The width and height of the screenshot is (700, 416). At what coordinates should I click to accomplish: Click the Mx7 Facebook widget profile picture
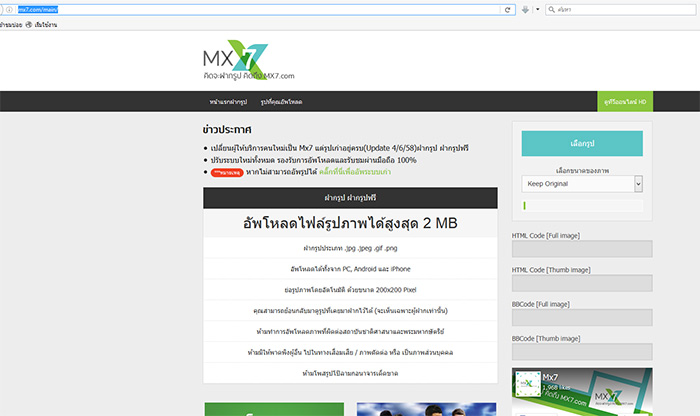coord(528,384)
